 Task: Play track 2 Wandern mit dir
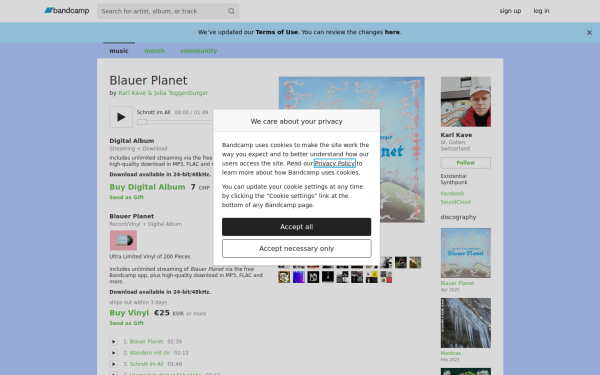pyautogui.click(x=113, y=353)
